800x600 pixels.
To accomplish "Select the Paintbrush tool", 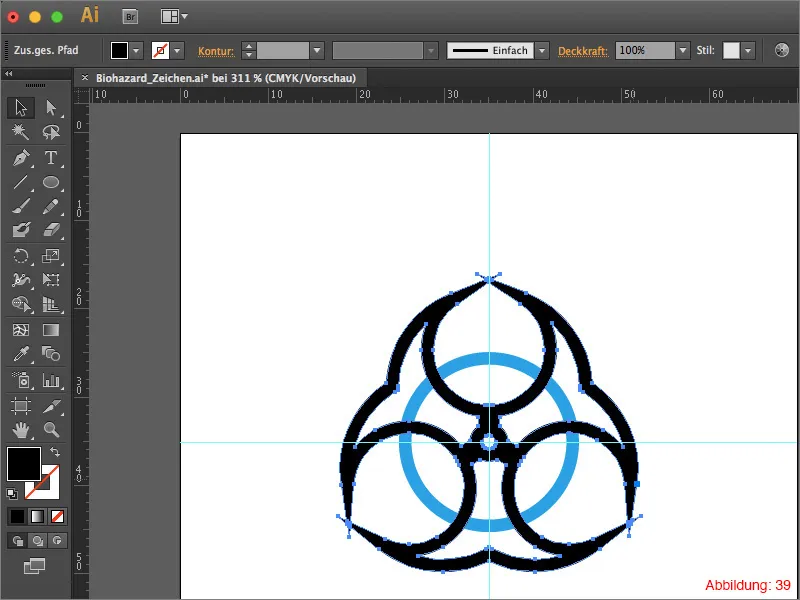I will point(20,207).
